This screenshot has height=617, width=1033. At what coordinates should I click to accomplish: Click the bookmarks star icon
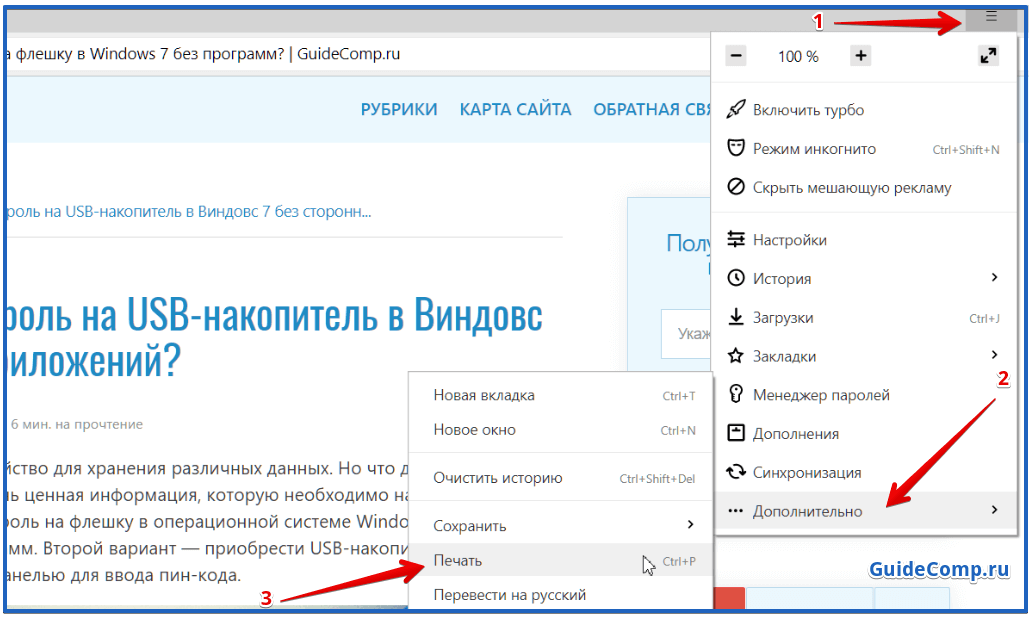[736, 356]
